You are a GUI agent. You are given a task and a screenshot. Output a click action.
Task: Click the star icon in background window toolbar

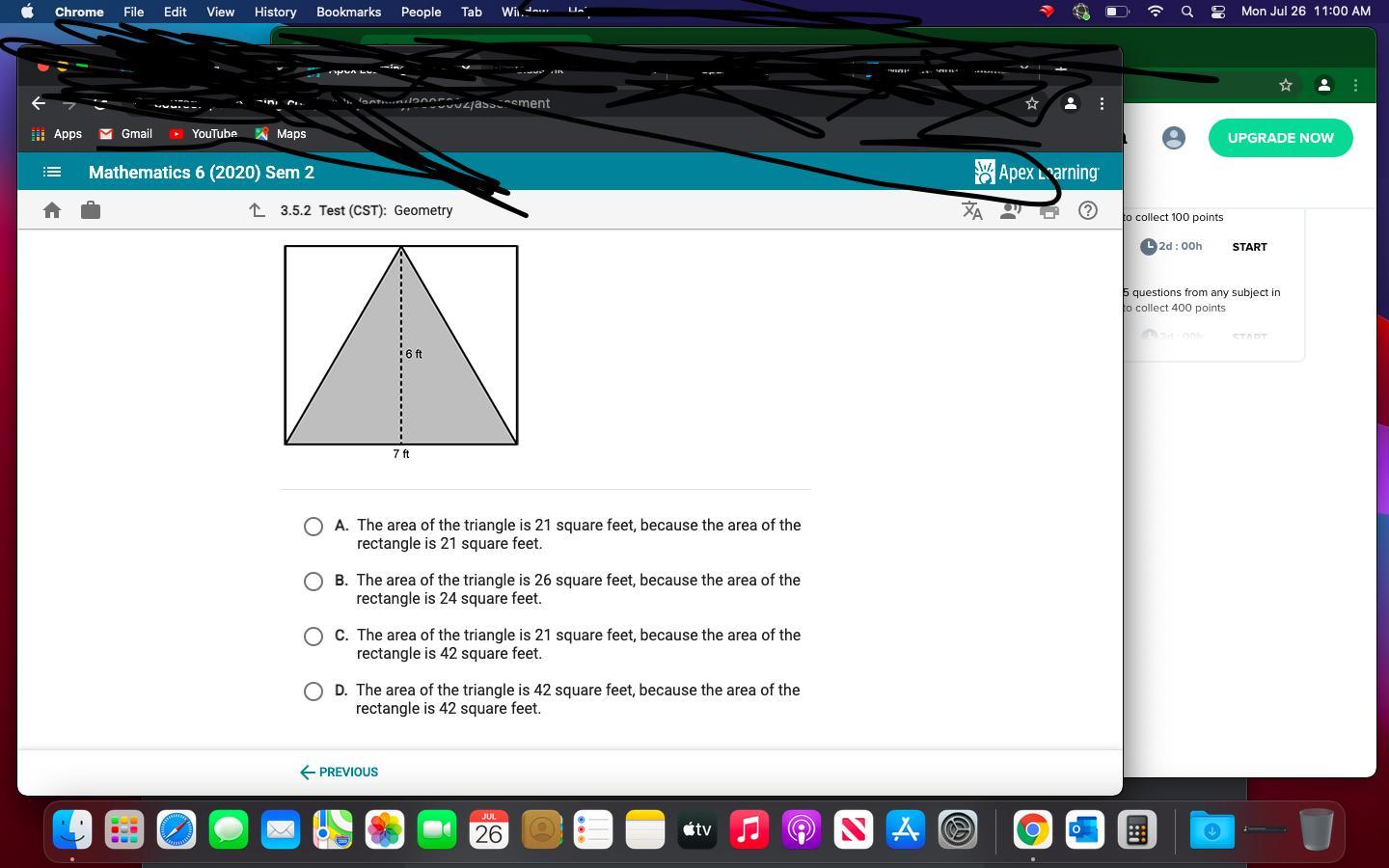[x=1285, y=85]
